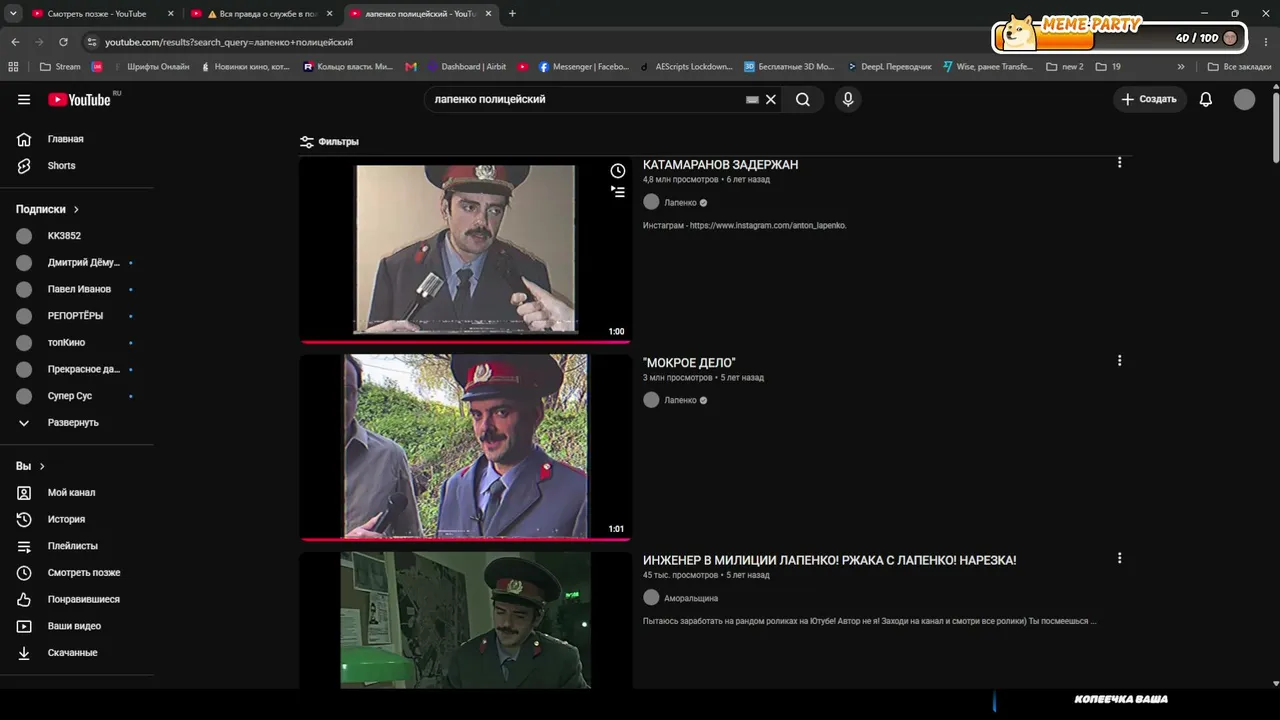The height and width of the screenshot is (720, 1280).
Task: Close the Вся правда о службе tab
Action: pyautogui.click(x=329, y=14)
